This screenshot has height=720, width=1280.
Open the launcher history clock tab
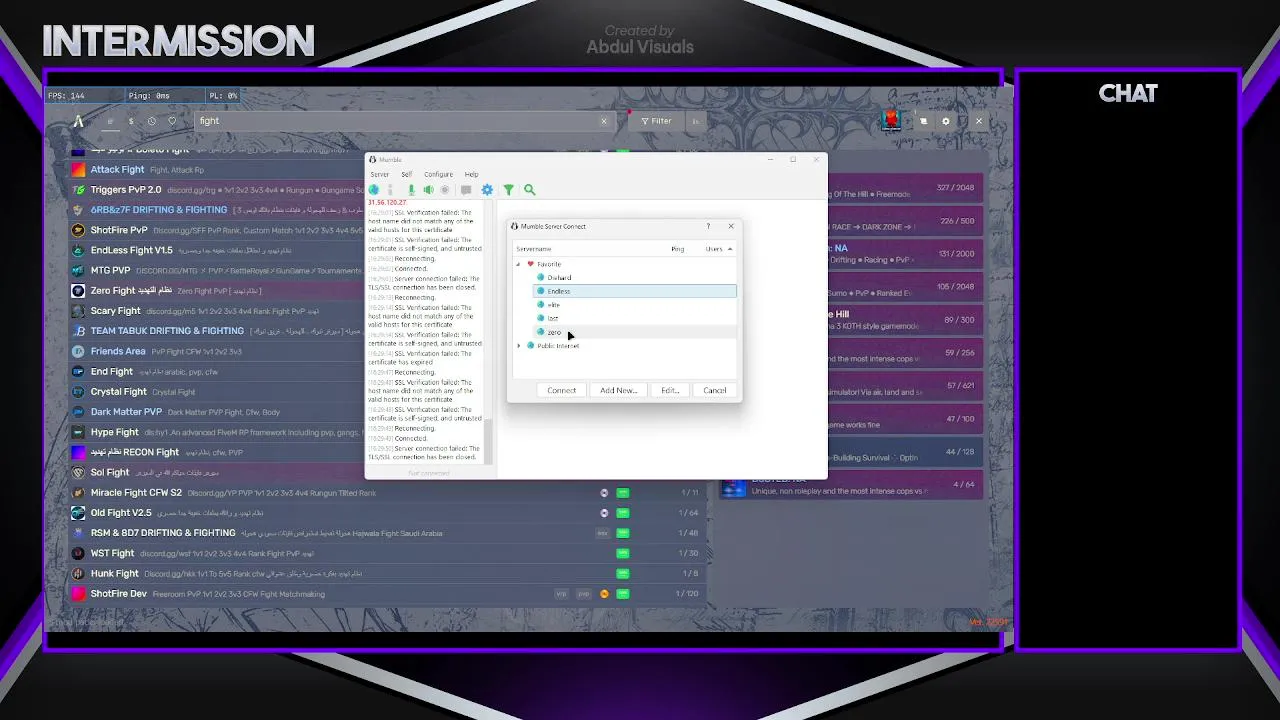click(x=152, y=121)
